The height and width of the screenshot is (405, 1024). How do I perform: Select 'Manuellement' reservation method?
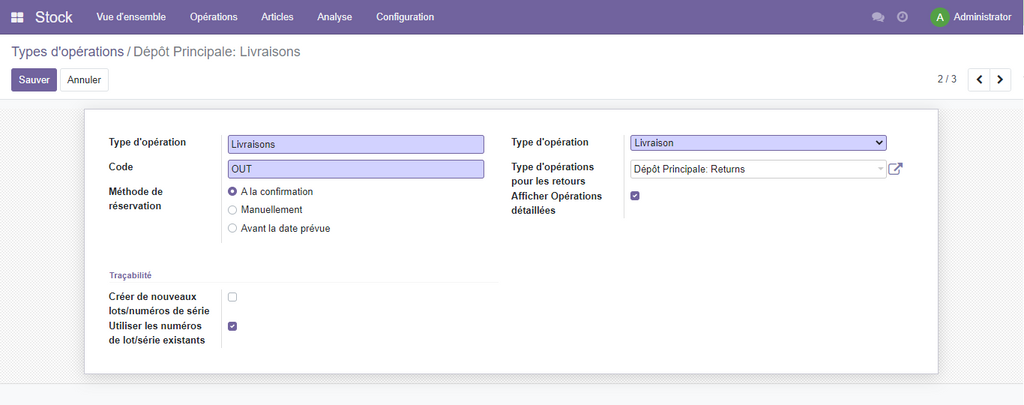233,210
